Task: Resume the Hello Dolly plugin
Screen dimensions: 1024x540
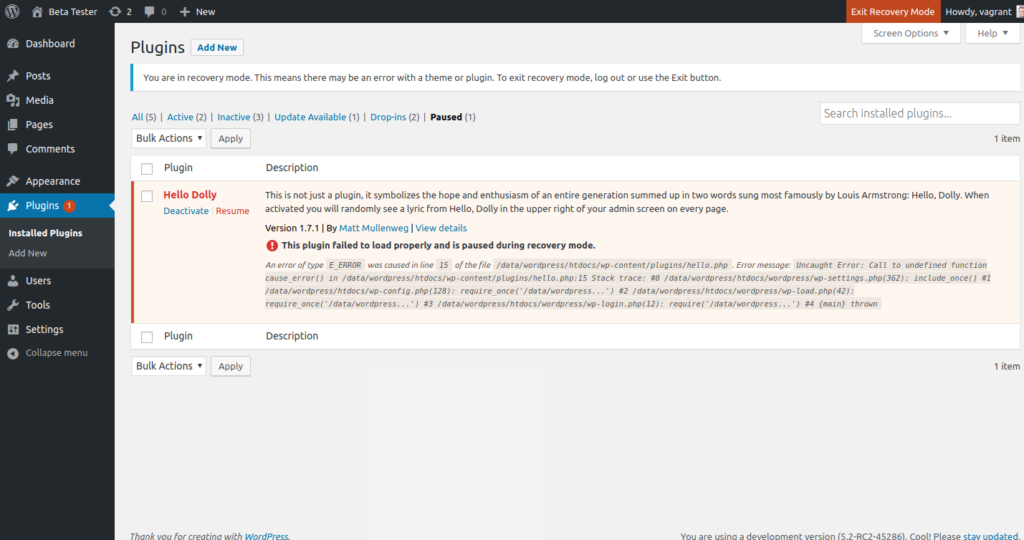Action: click(232, 211)
